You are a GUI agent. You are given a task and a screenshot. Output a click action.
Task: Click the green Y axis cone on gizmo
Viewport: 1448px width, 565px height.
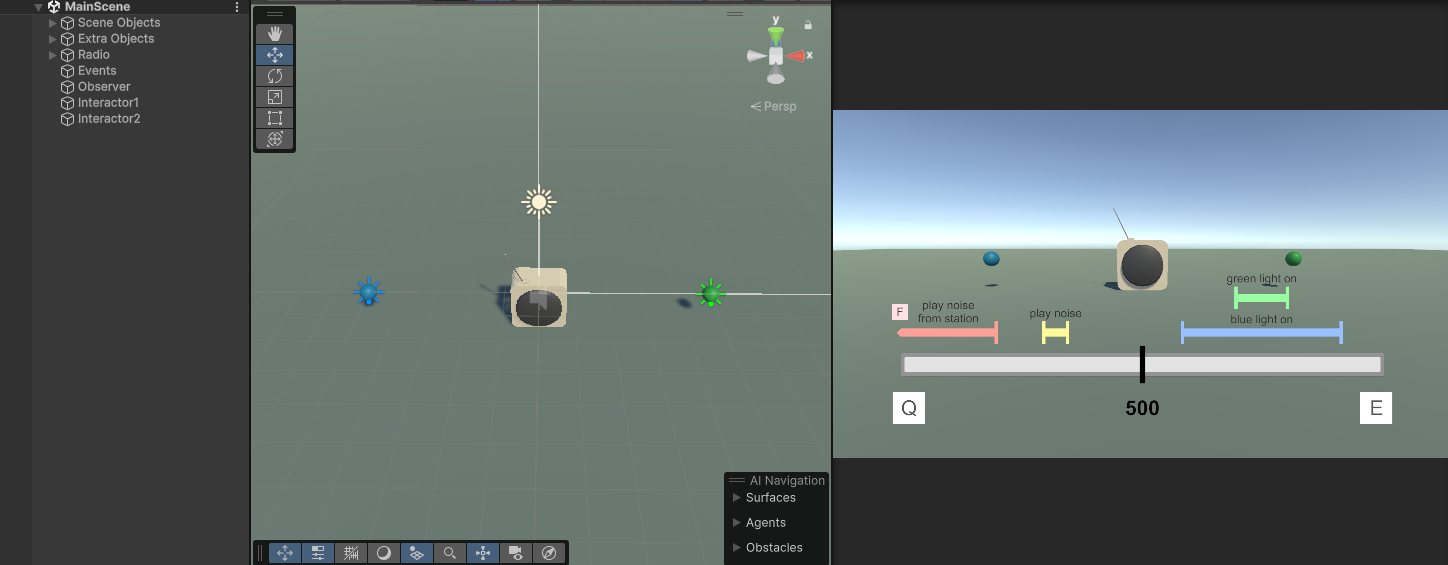[776, 36]
